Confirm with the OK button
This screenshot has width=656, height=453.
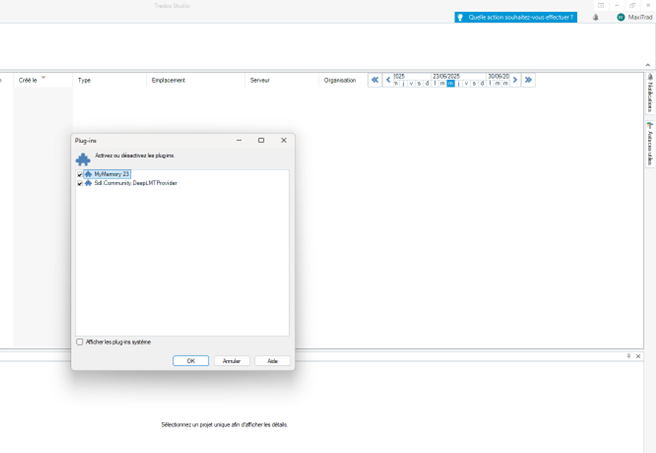(x=191, y=361)
